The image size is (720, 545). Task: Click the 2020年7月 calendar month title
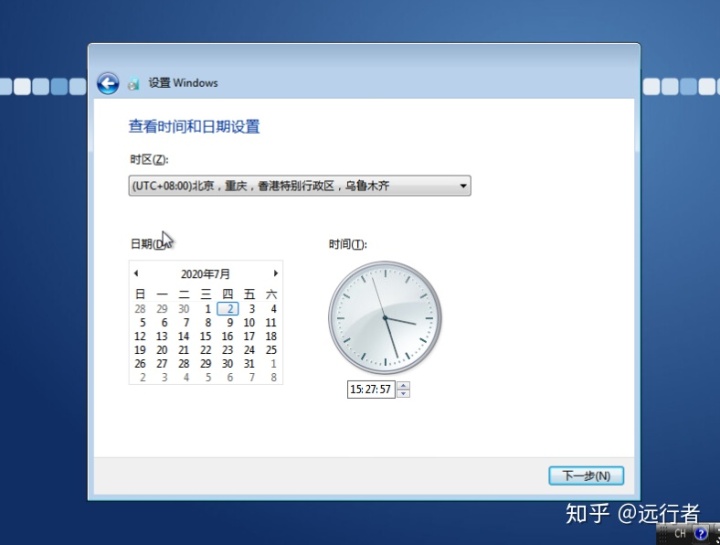pyautogui.click(x=205, y=274)
